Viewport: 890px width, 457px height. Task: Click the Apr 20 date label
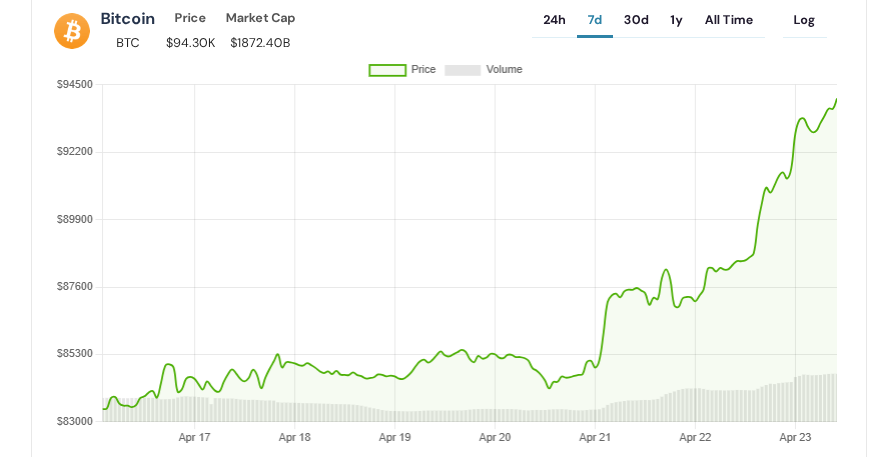(x=495, y=438)
